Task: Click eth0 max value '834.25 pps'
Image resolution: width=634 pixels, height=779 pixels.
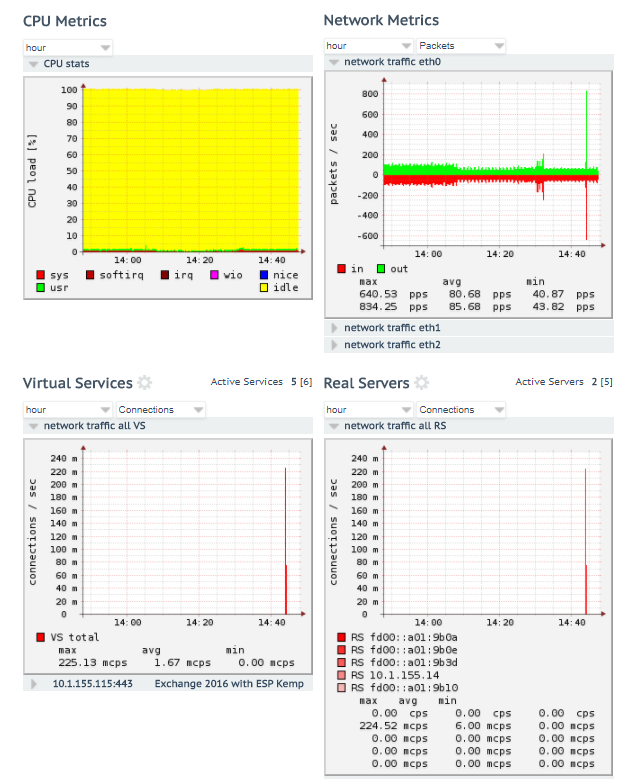Action: [394, 307]
